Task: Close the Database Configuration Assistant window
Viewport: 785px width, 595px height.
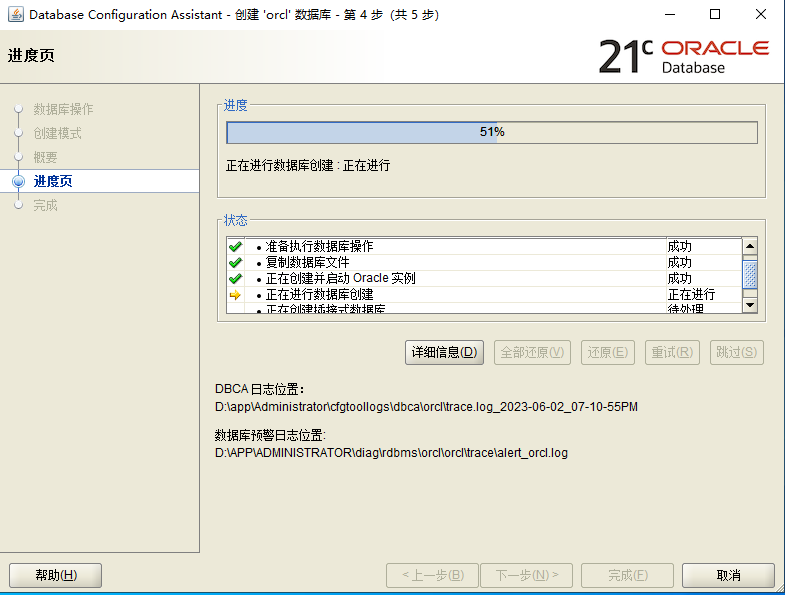Action: click(x=760, y=15)
